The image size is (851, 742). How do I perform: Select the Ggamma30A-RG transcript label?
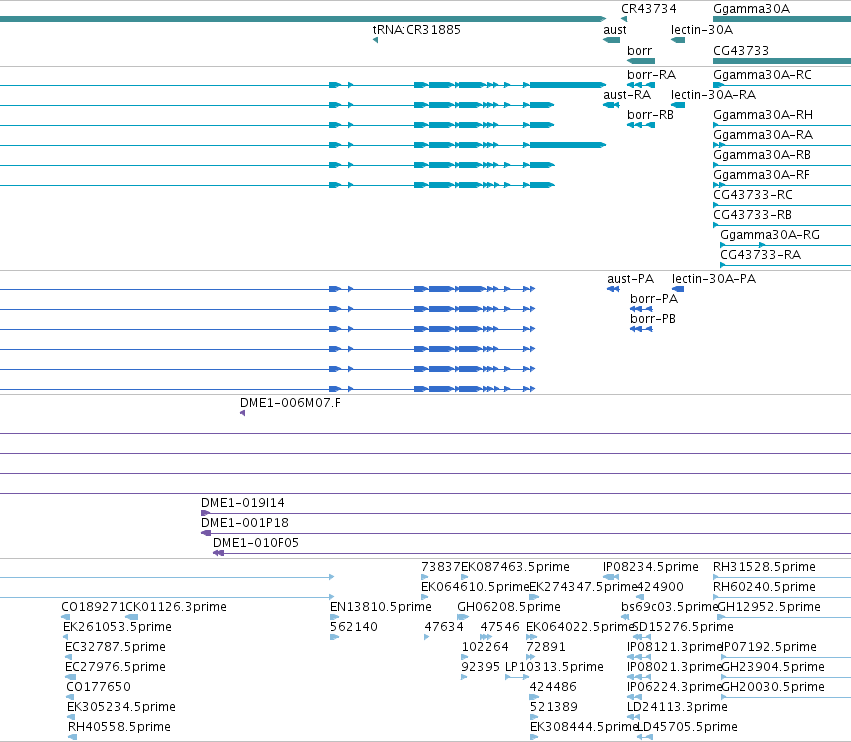pos(770,235)
